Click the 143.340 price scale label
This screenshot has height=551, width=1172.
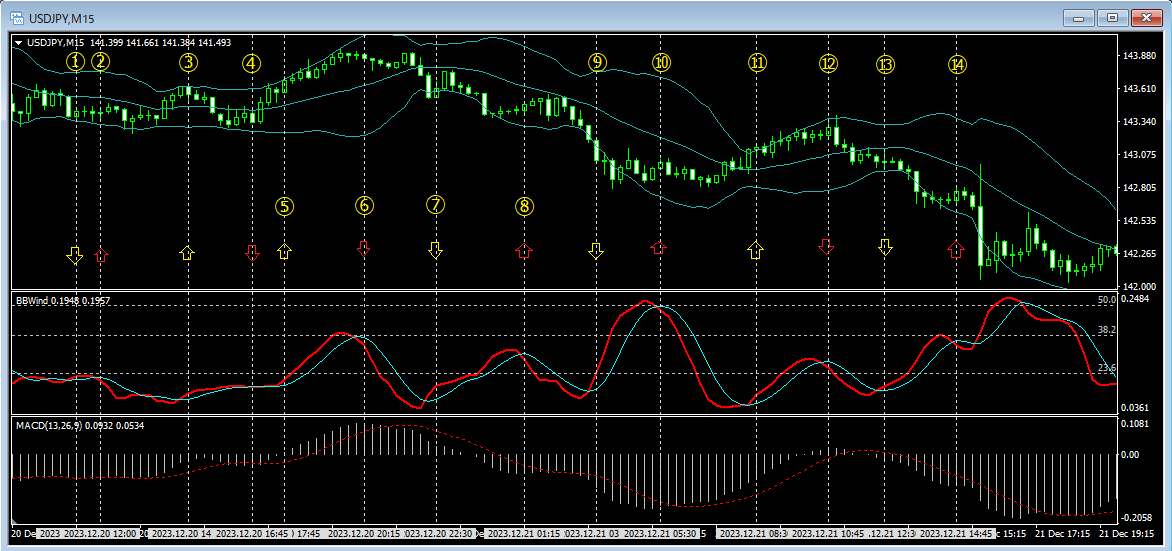coord(1138,122)
